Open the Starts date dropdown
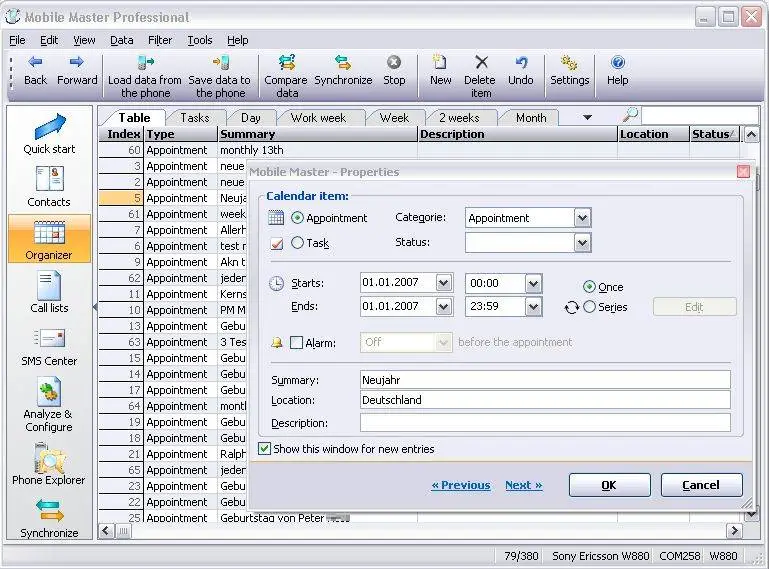The image size is (769, 569). coord(445,283)
